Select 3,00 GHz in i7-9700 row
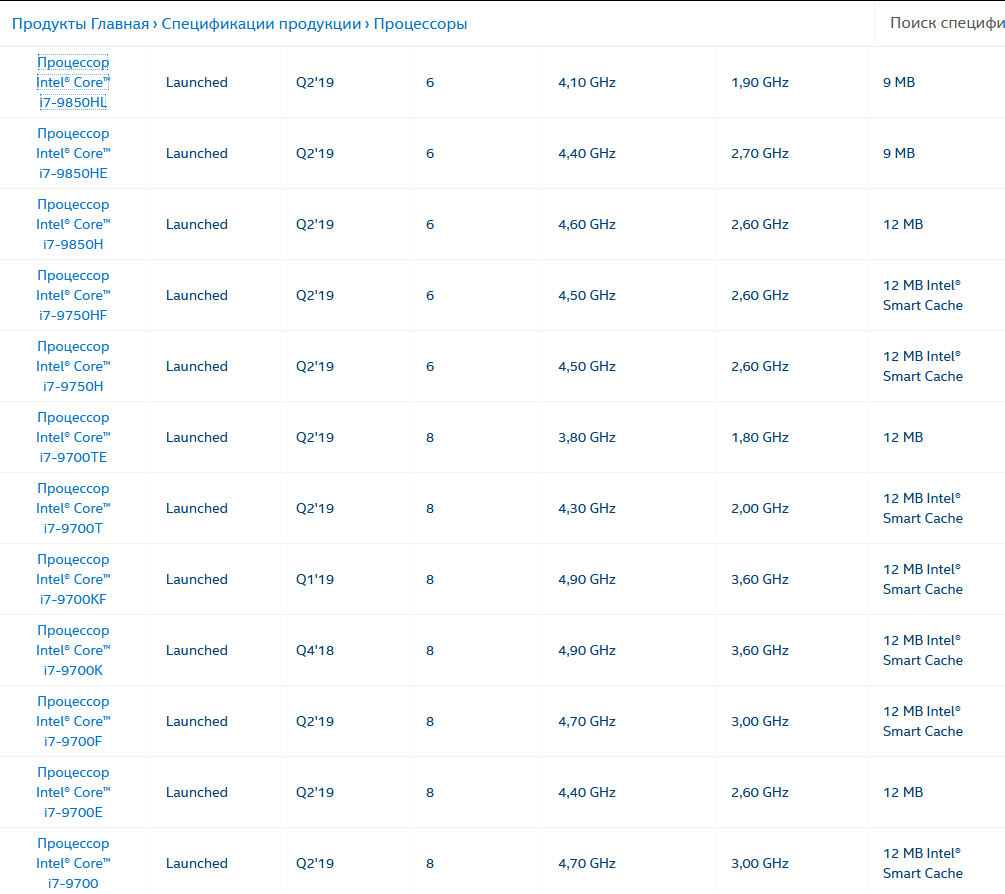Screen dimensions: 1005x894 (760, 863)
